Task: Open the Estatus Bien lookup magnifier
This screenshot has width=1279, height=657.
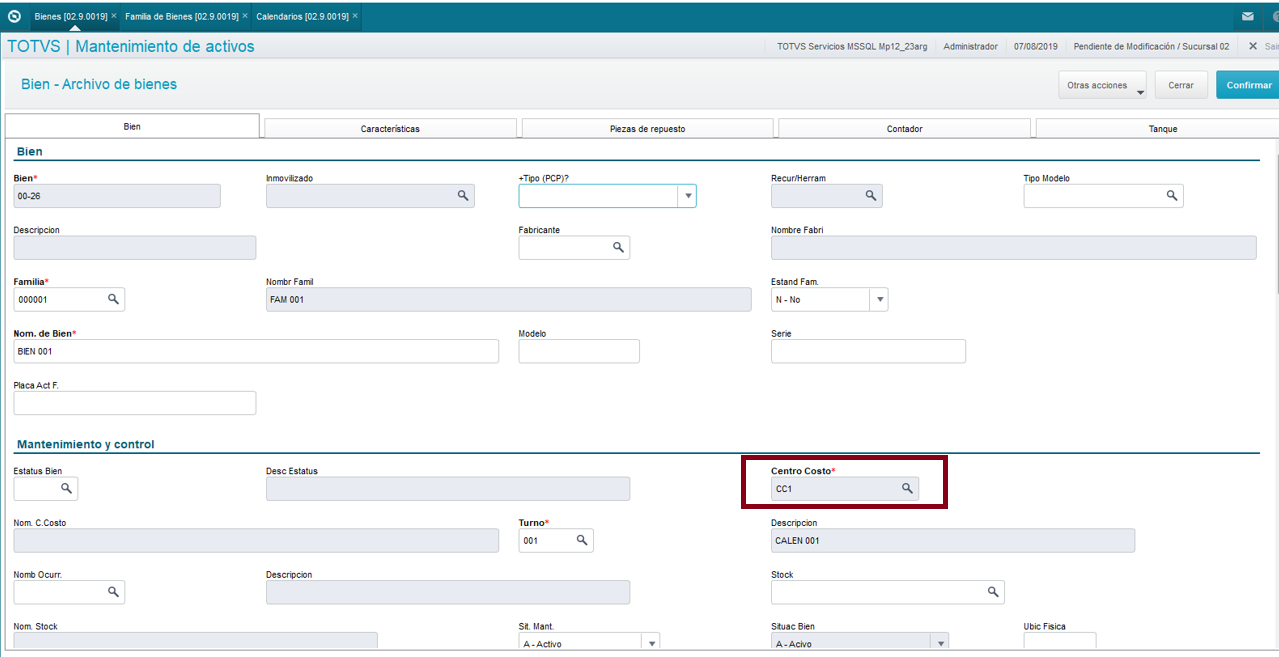Action: pos(66,488)
